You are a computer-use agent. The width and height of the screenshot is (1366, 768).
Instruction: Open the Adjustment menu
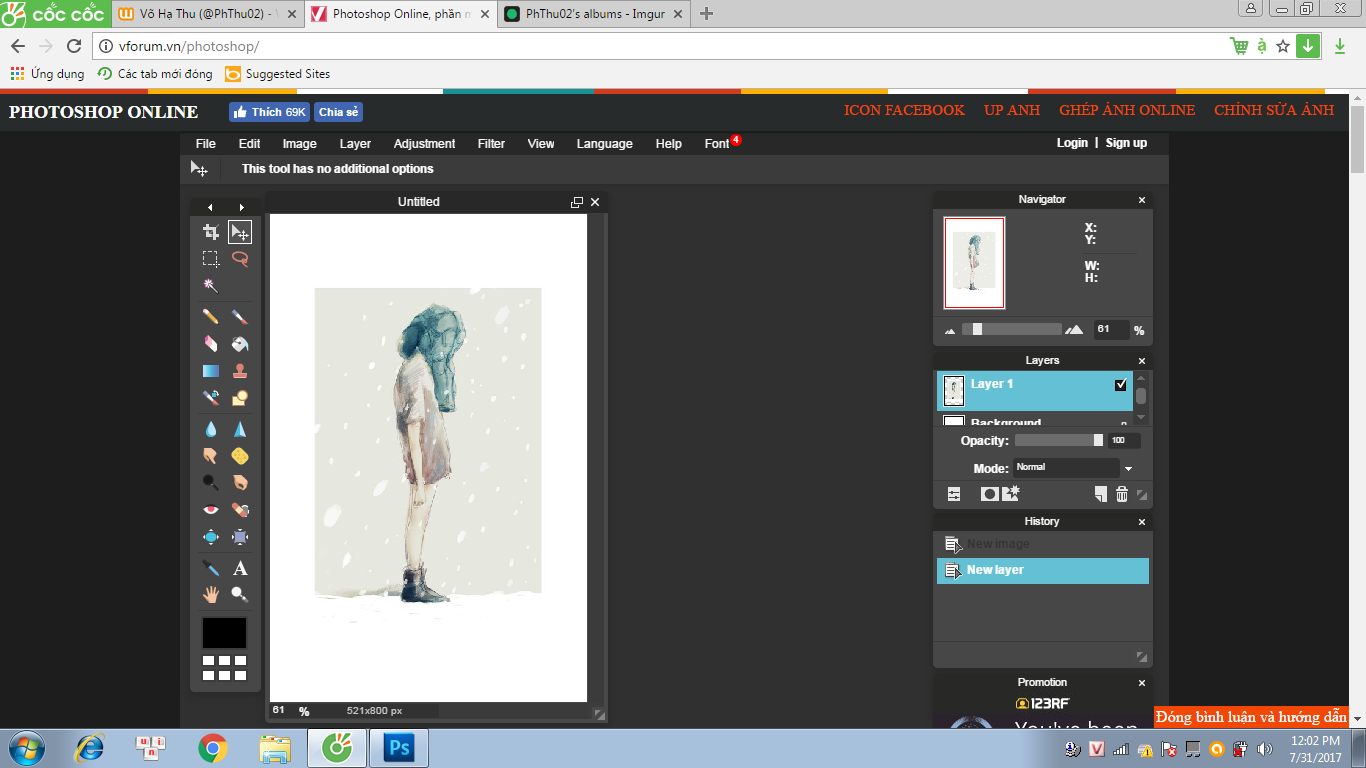click(x=424, y=144)
